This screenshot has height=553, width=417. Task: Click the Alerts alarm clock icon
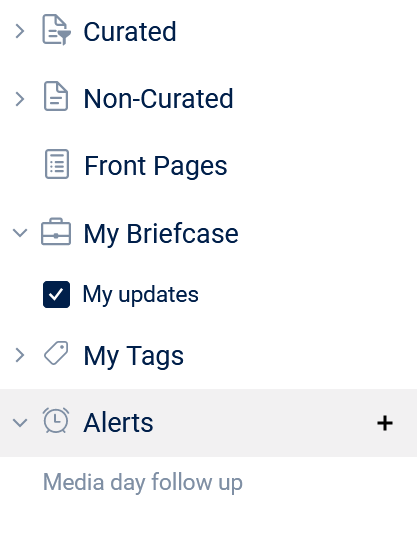[56, 420]
